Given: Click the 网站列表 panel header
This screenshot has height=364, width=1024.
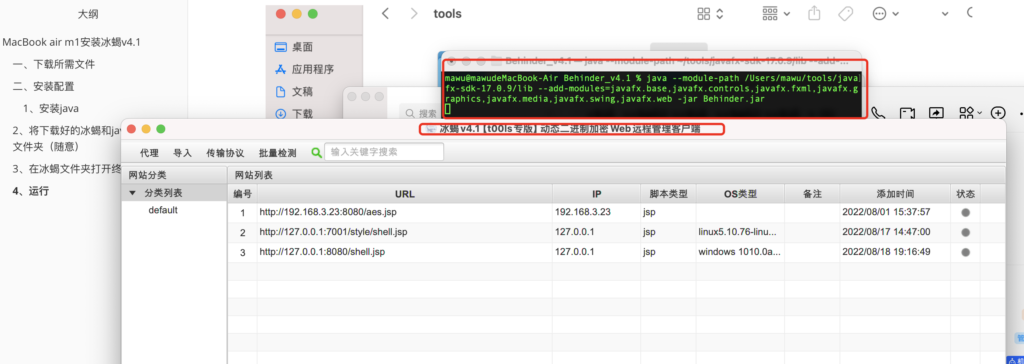Looking at the screenshot, I should 254,176.
